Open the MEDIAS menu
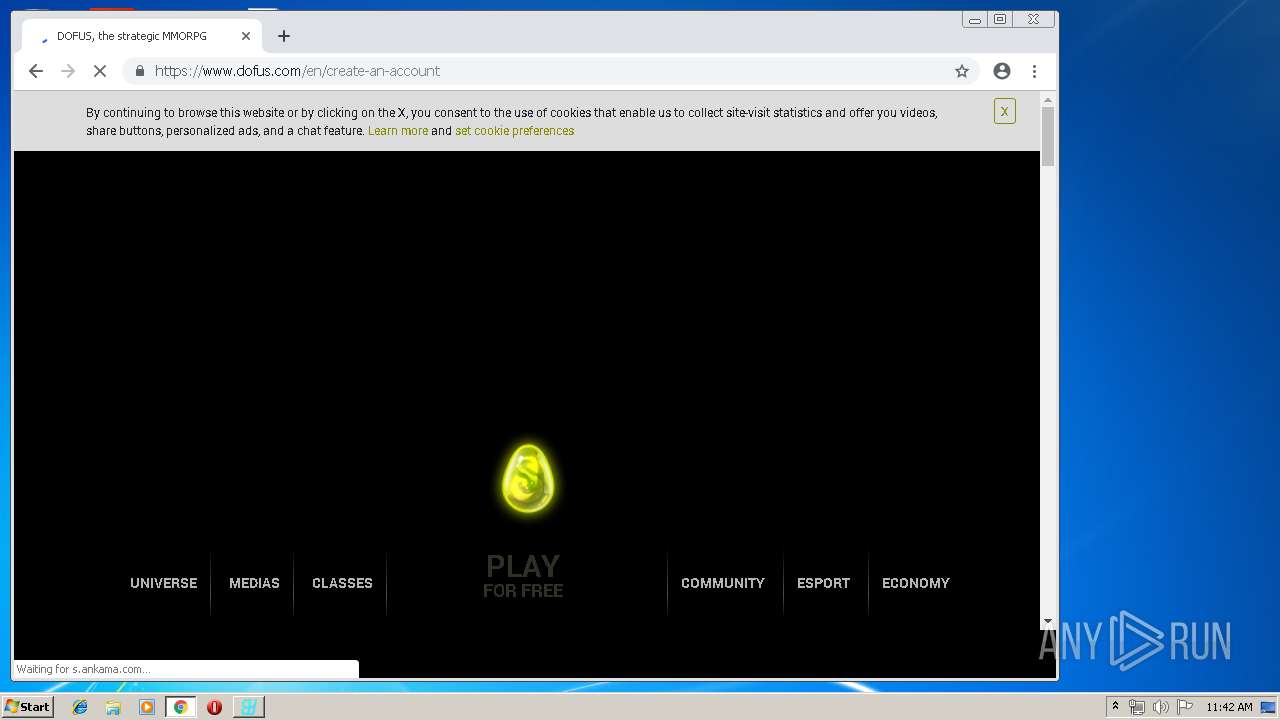 254,583
